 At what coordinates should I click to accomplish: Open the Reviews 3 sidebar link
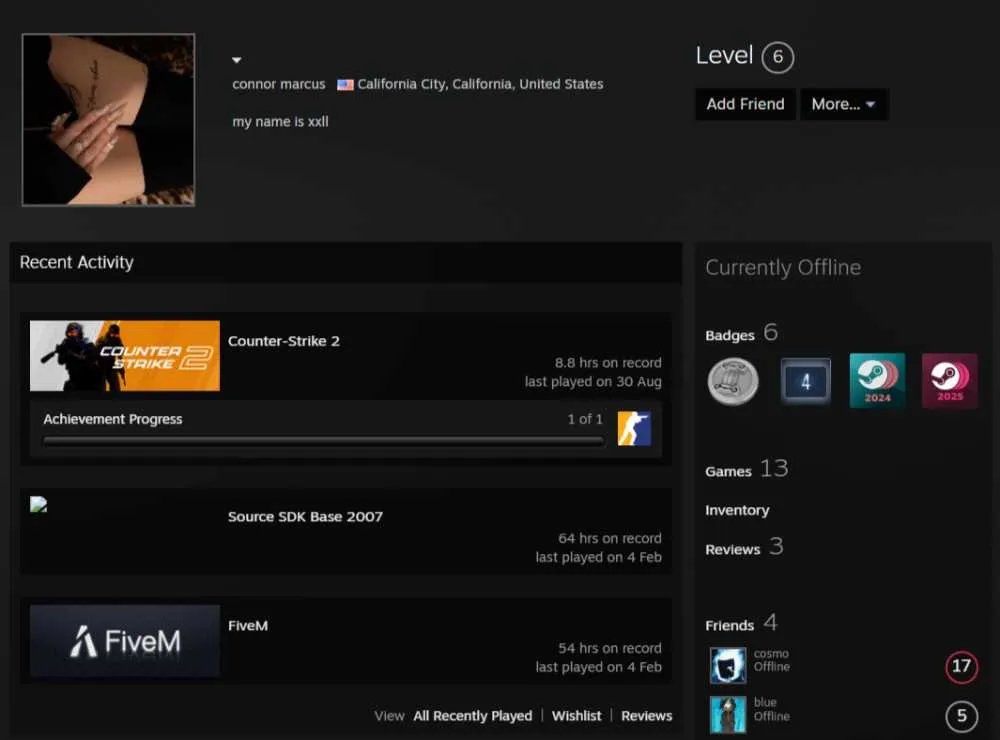click(x=744, y=547)
